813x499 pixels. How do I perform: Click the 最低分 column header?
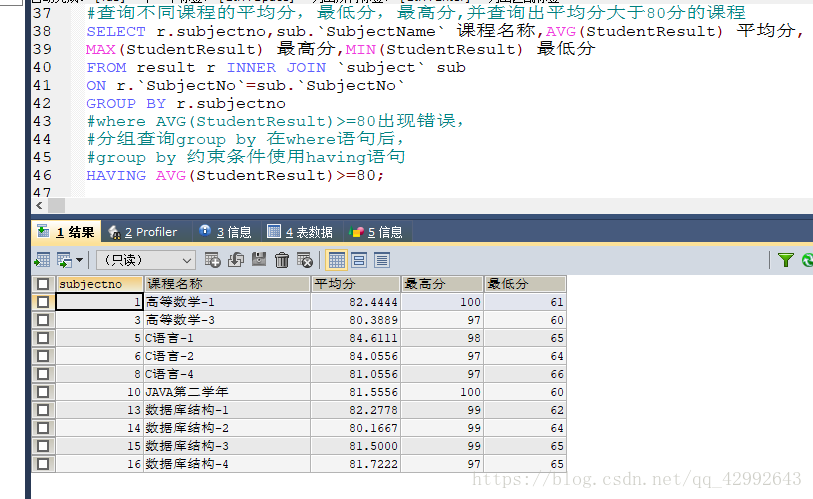525,284
